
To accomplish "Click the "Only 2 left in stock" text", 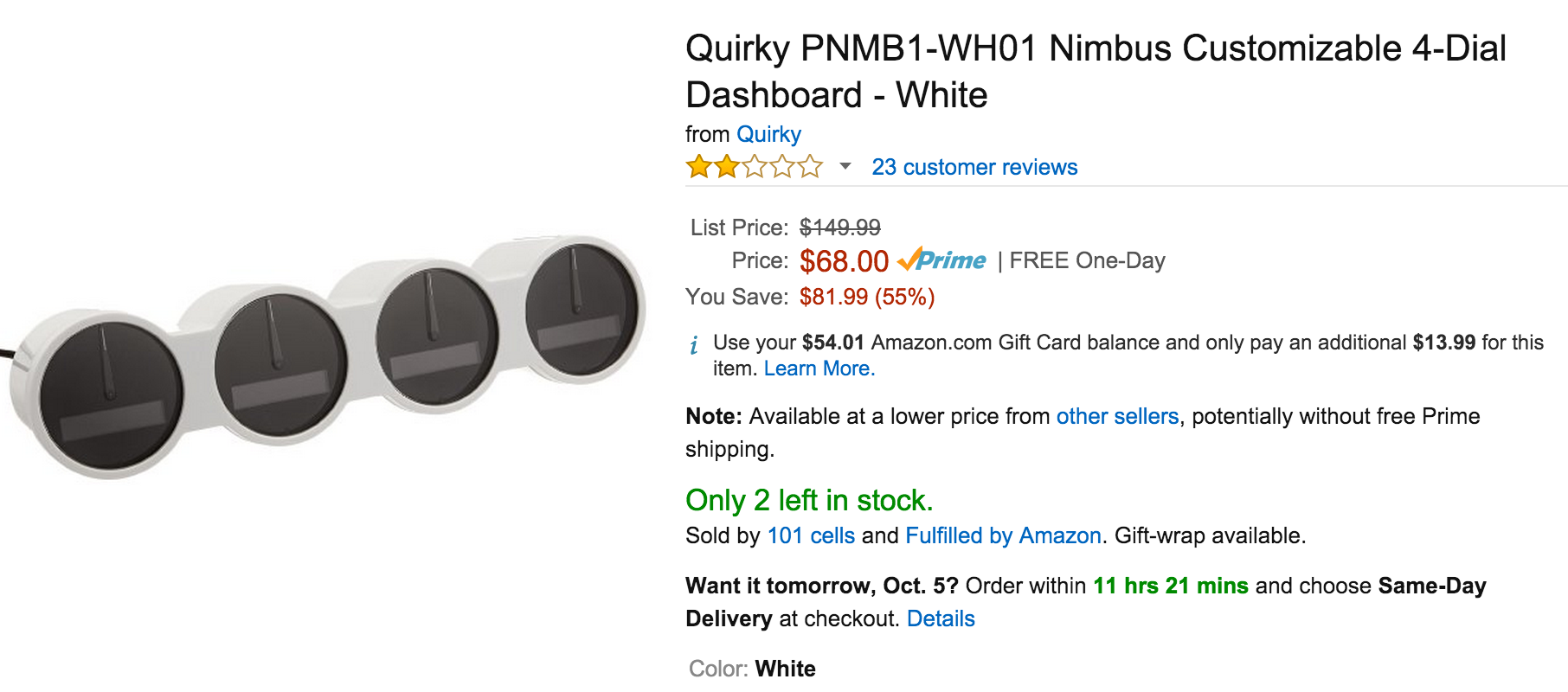I will pyautogui.click(x=809, y=500).
